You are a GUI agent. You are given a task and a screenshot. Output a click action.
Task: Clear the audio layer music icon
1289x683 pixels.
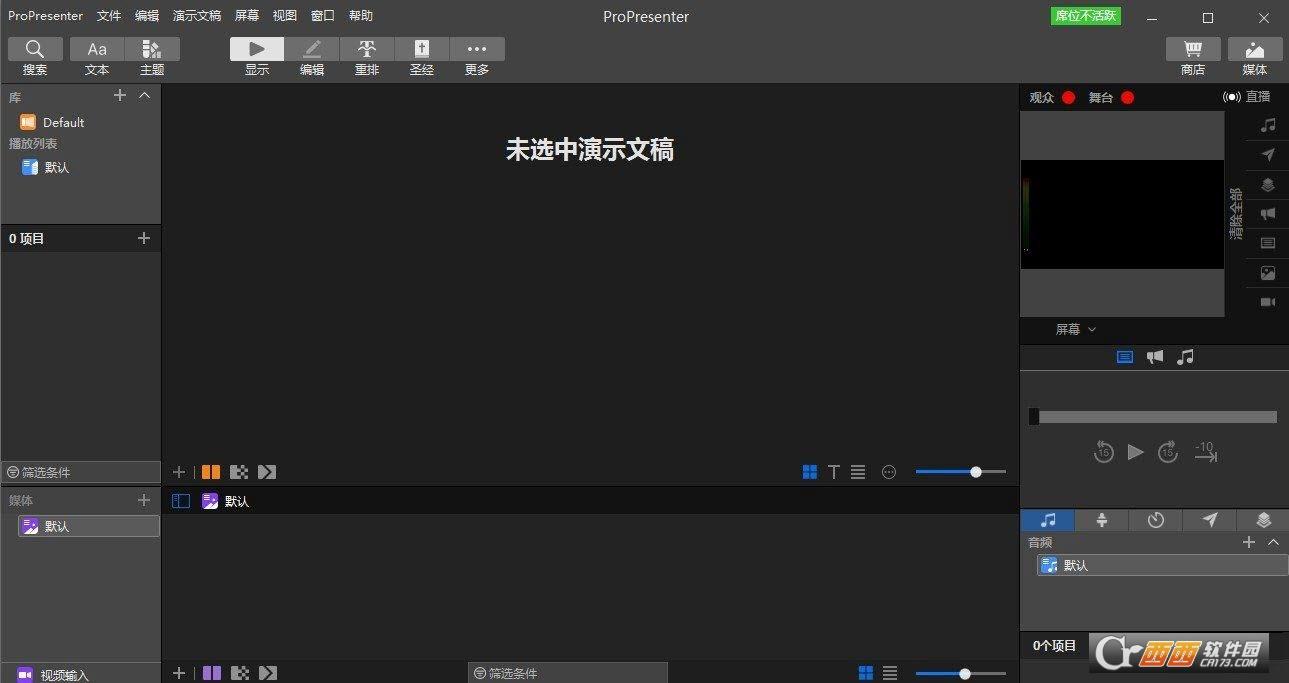pos(1268,125)
